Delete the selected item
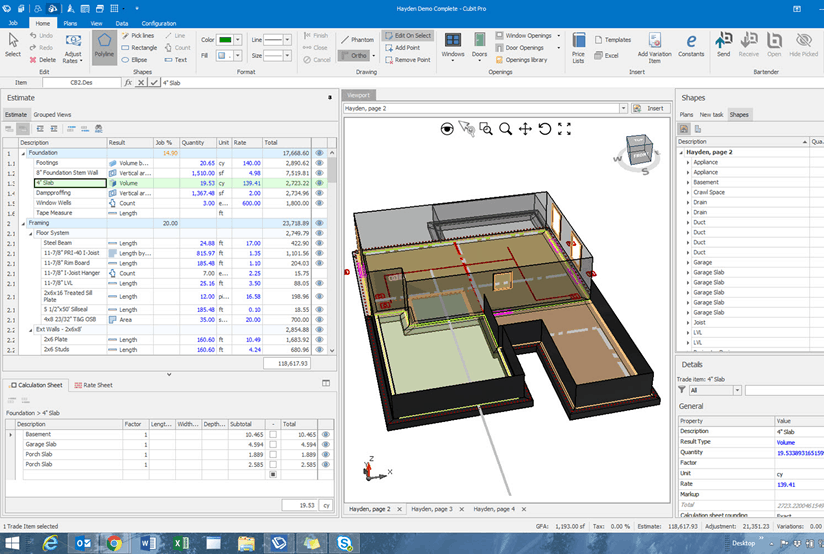Image resolution: width=824 pixels, height=554 pixels. pyautogui.click(x=43, y=60)
